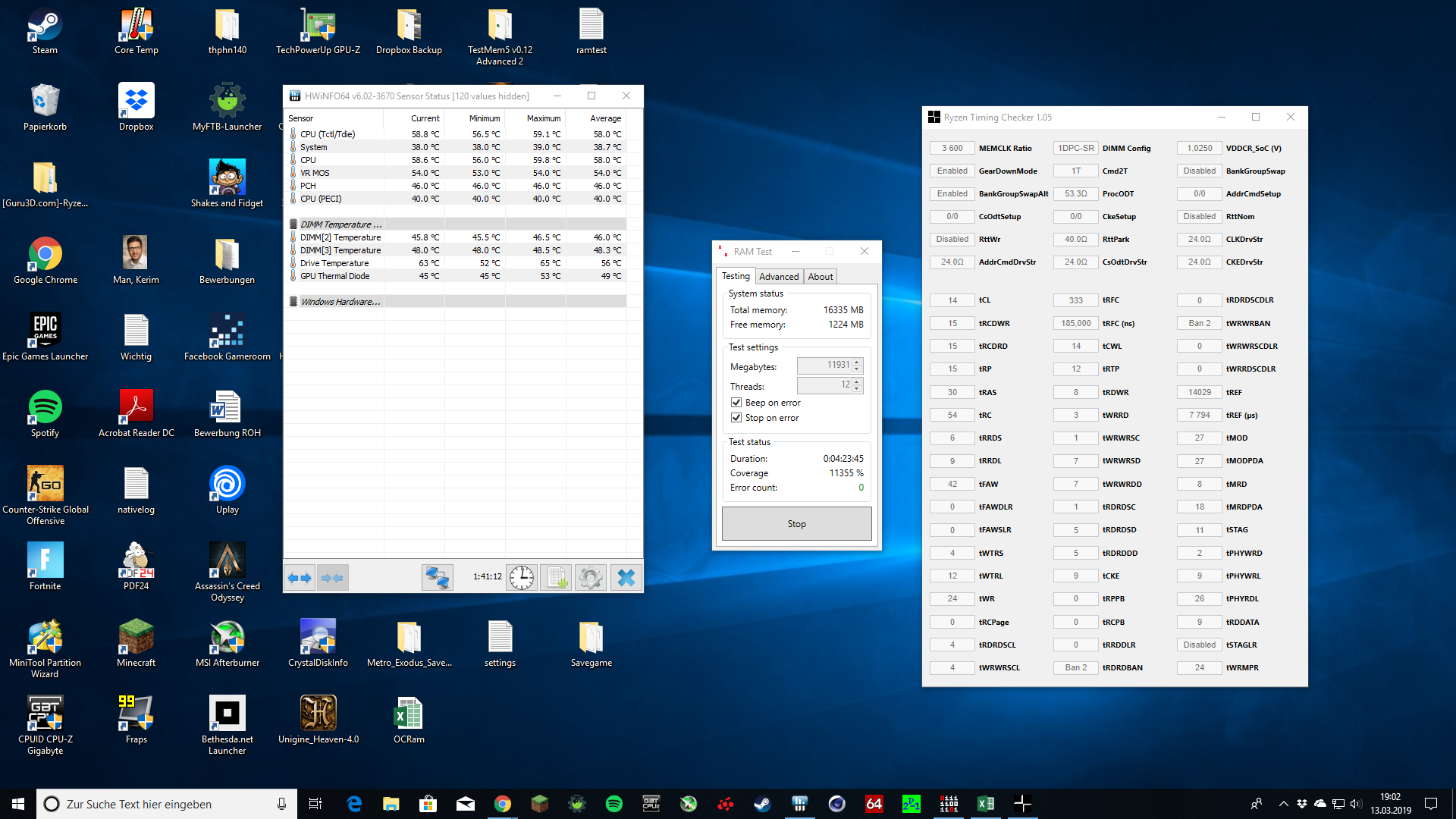Uncheck Stop on error checkbox
The height and width of the screenshot is (819, 1456).
tap(736, 418)
